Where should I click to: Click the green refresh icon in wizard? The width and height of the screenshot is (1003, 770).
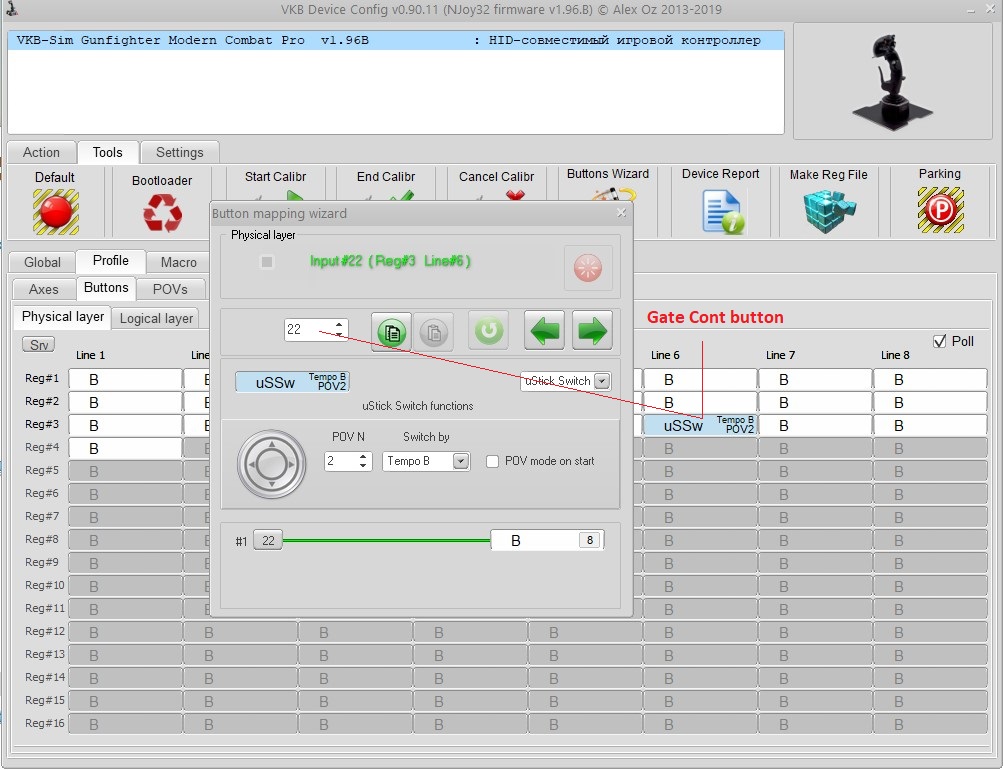(x=489, y=331)
